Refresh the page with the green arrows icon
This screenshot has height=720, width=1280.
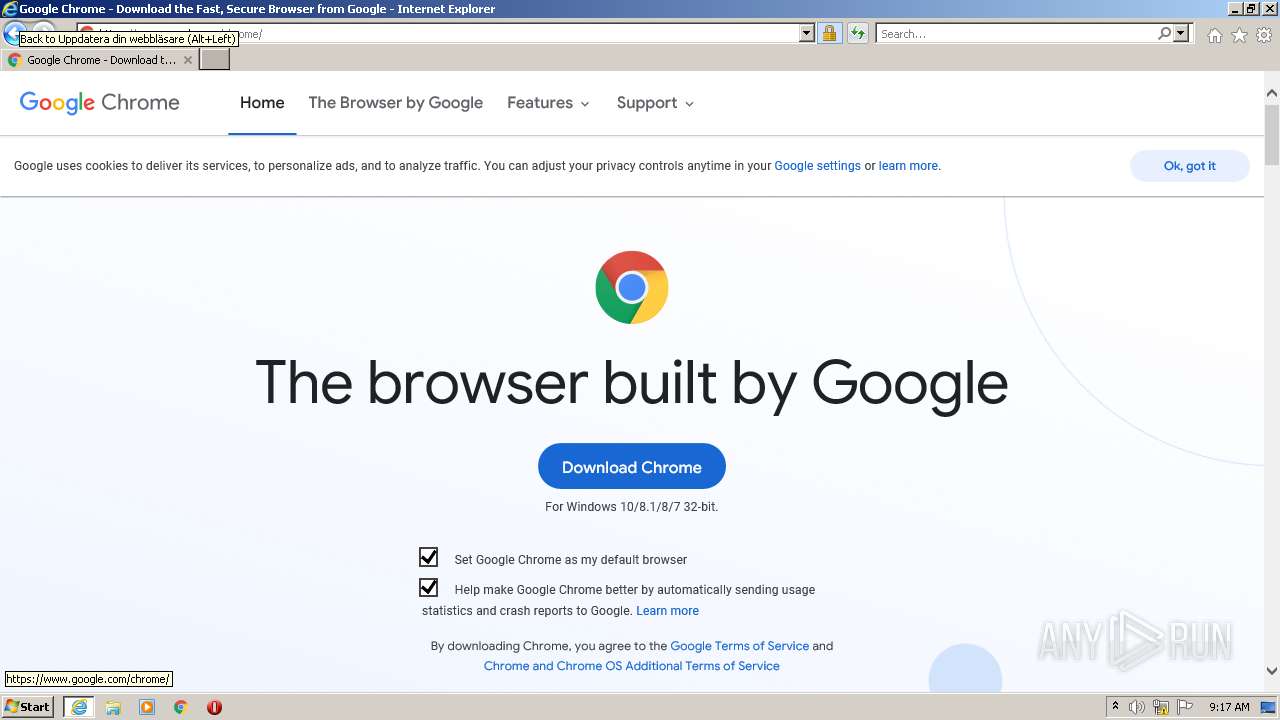point(858,33)
